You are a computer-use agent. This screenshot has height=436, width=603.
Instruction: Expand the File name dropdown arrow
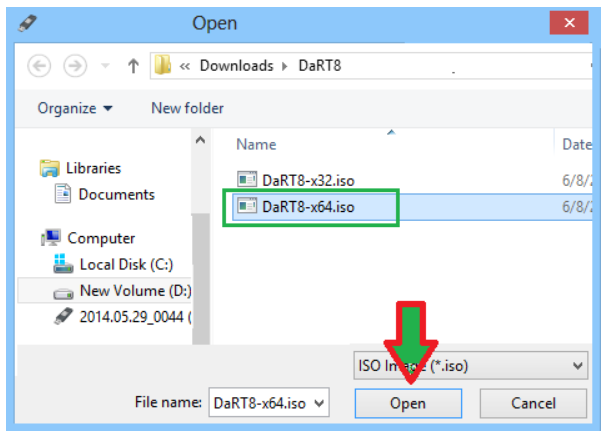[319, 403]
